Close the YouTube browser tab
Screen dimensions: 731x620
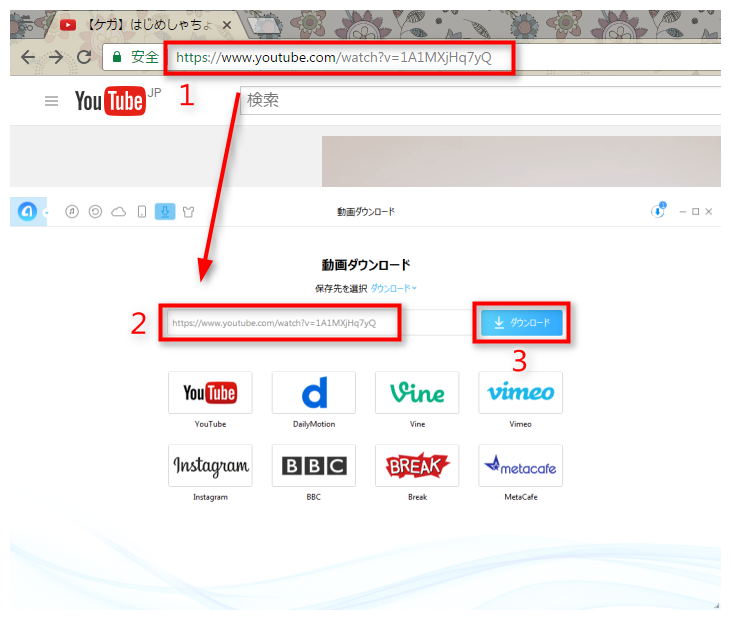[227, 25]
